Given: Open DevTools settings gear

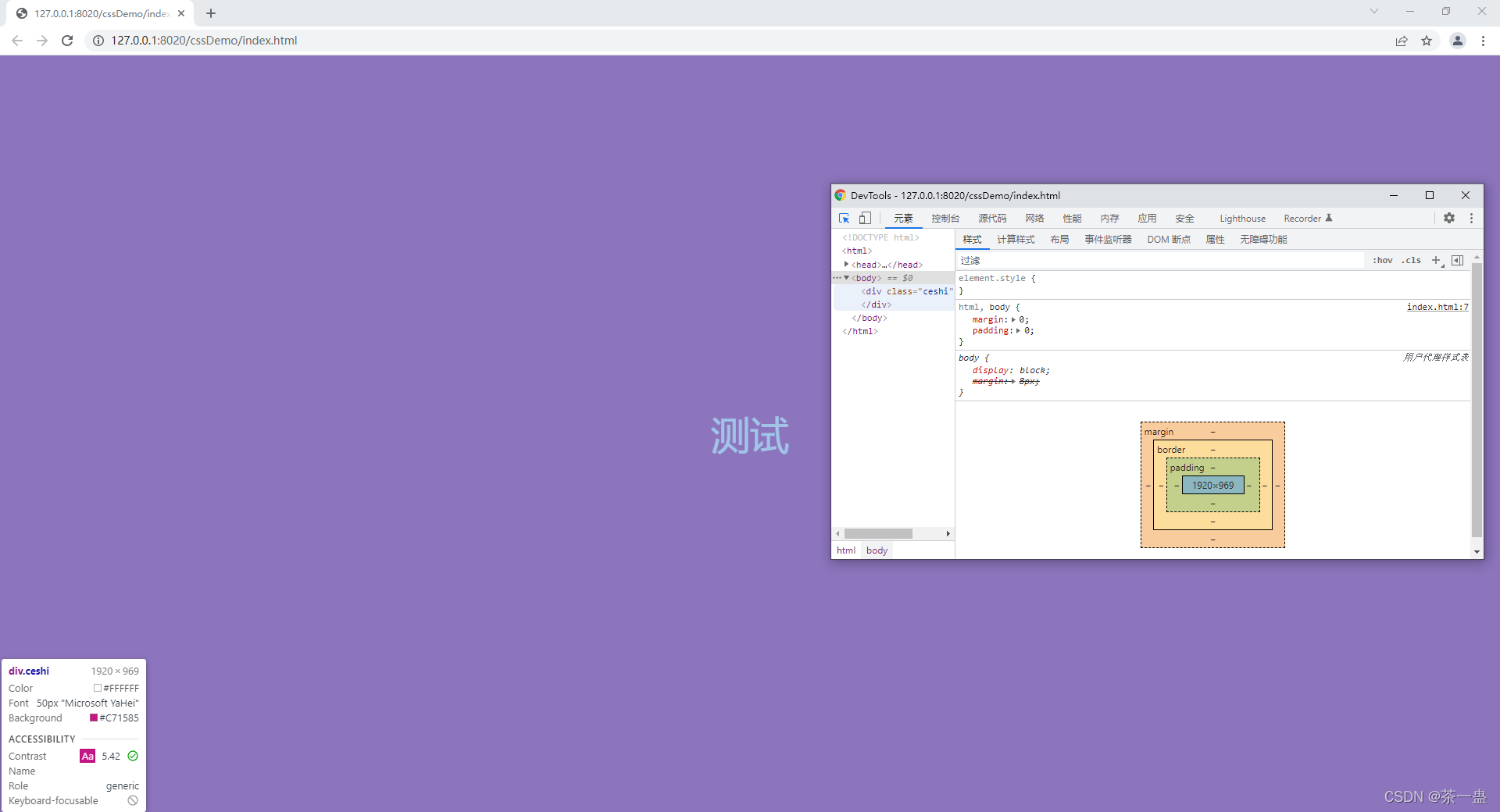Looking at the screenshot, I should click(1449, 219).
